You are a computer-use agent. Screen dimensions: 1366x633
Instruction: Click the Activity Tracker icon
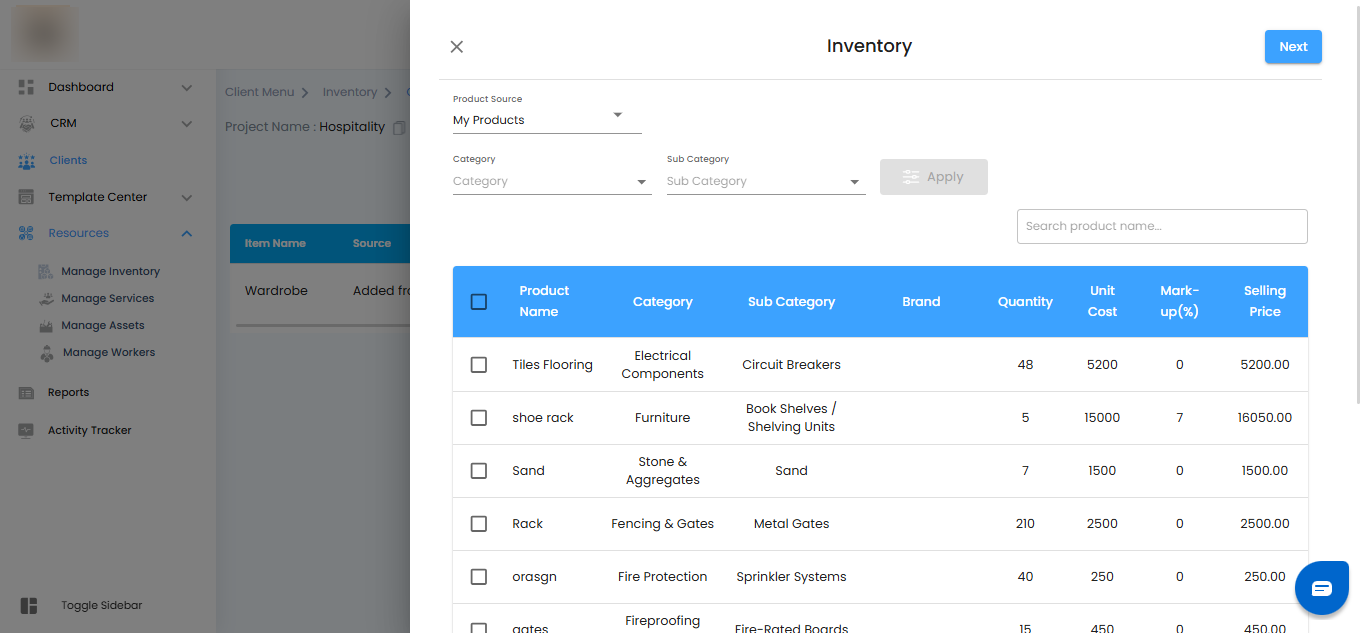click(x=27, y=430)
